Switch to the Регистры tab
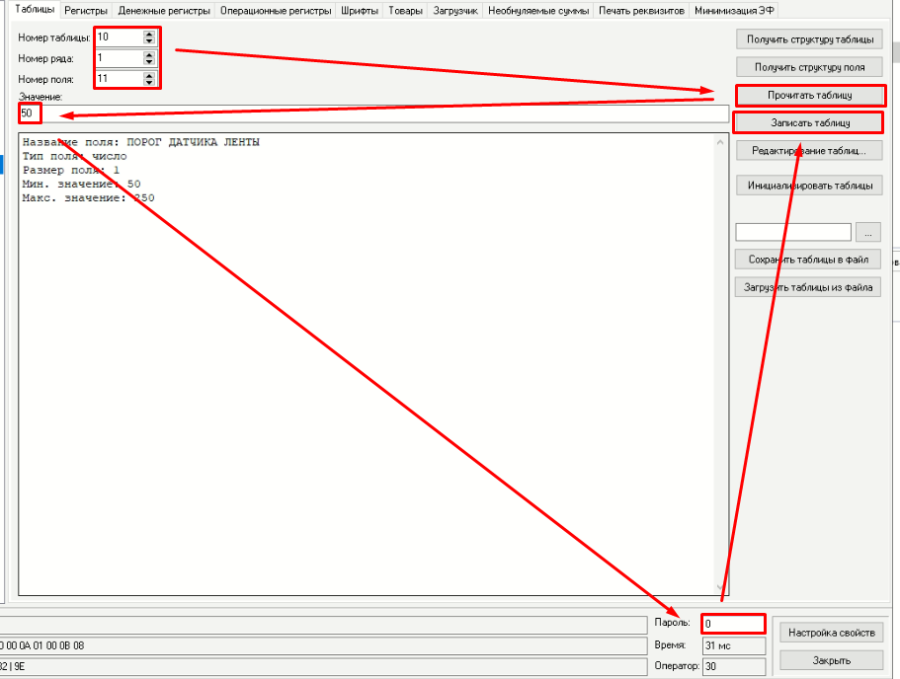 (85, 10)
